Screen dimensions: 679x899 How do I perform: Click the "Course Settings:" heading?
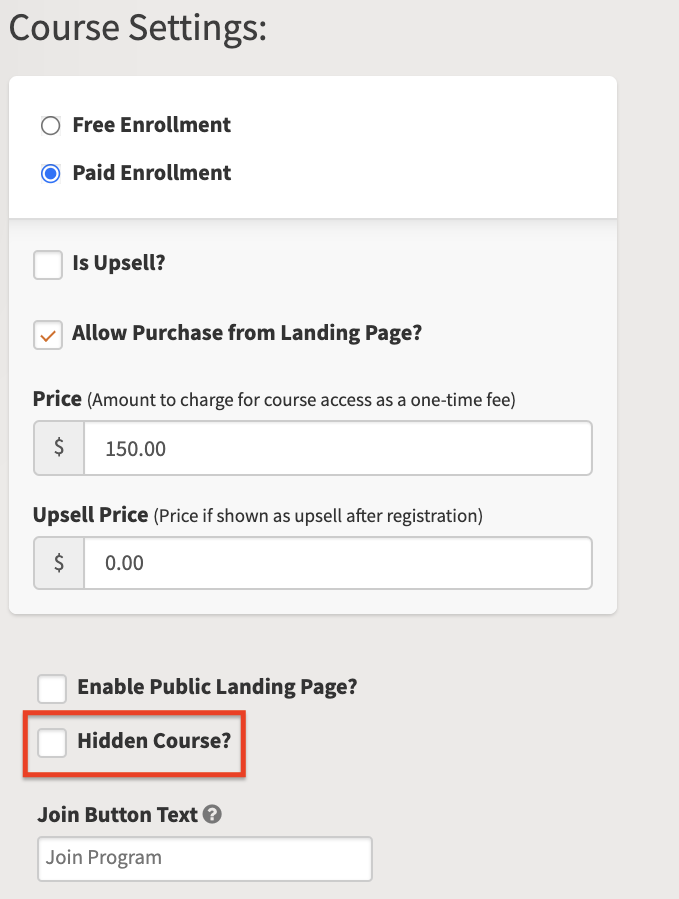[x=138, y=28]
